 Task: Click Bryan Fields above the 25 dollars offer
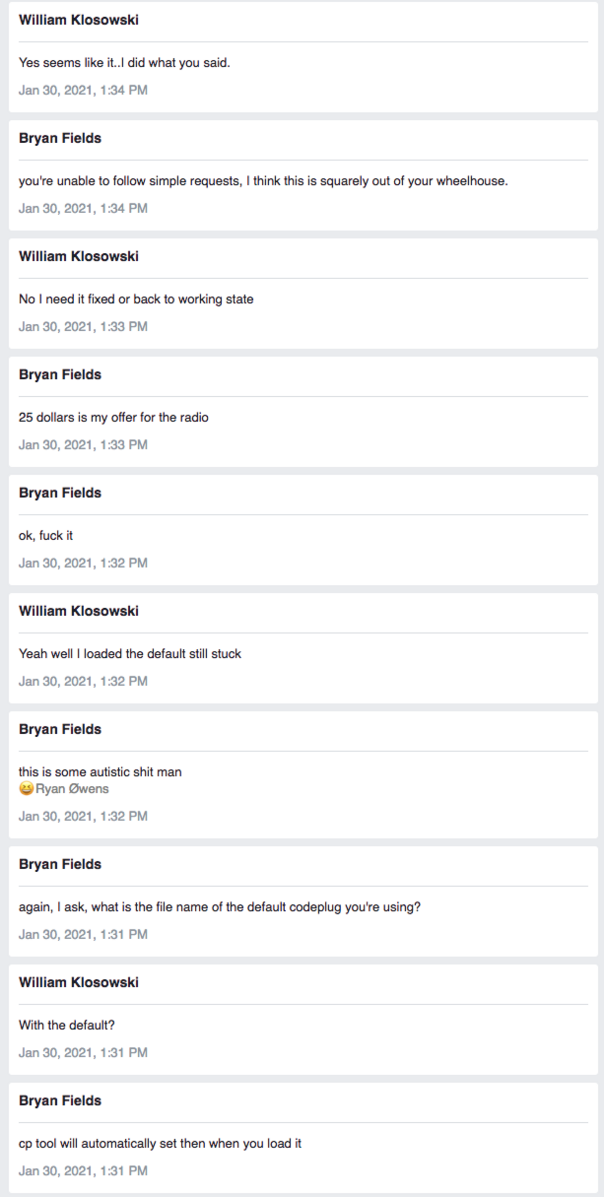coord(60,375)
